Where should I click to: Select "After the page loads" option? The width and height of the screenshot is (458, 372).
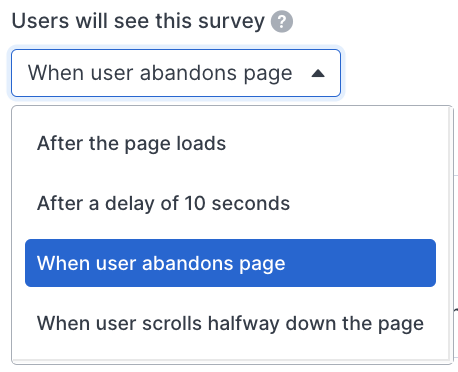point(230,143)
